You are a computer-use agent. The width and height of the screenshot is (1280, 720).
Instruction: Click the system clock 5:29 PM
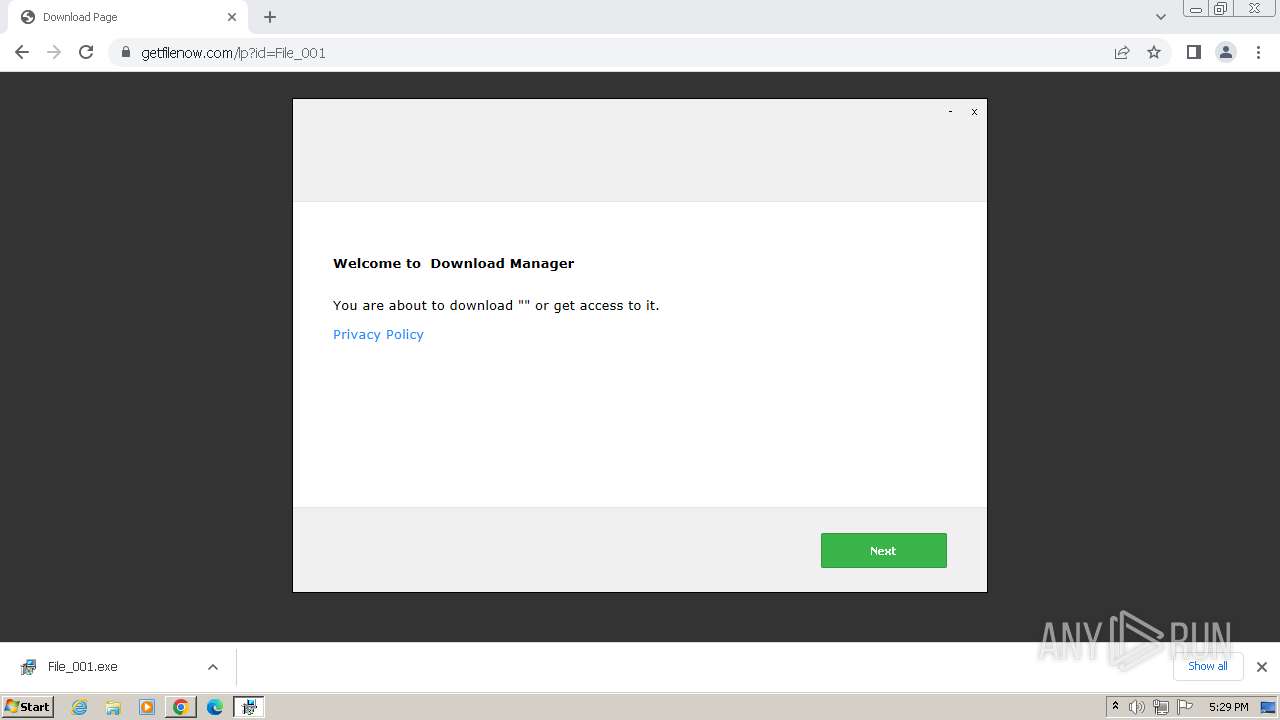coord(1228,707)
